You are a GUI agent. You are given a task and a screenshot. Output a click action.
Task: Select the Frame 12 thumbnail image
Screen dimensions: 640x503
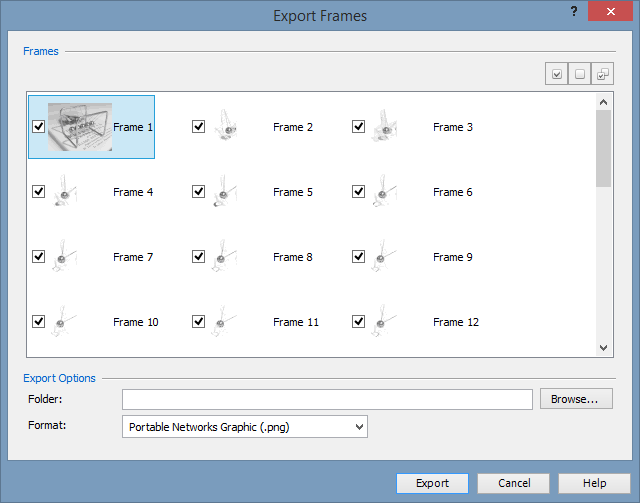tap(384, 321)
